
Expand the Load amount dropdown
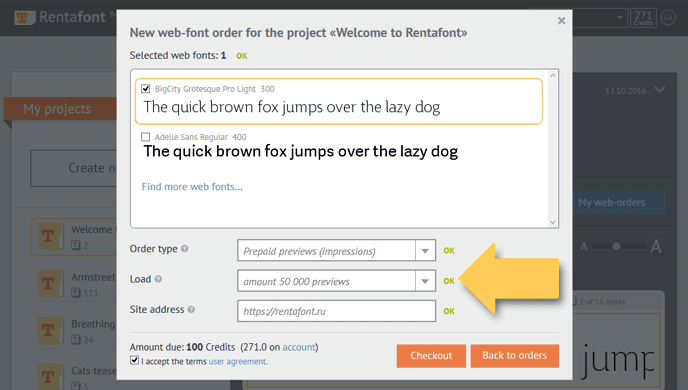point(337,281)
